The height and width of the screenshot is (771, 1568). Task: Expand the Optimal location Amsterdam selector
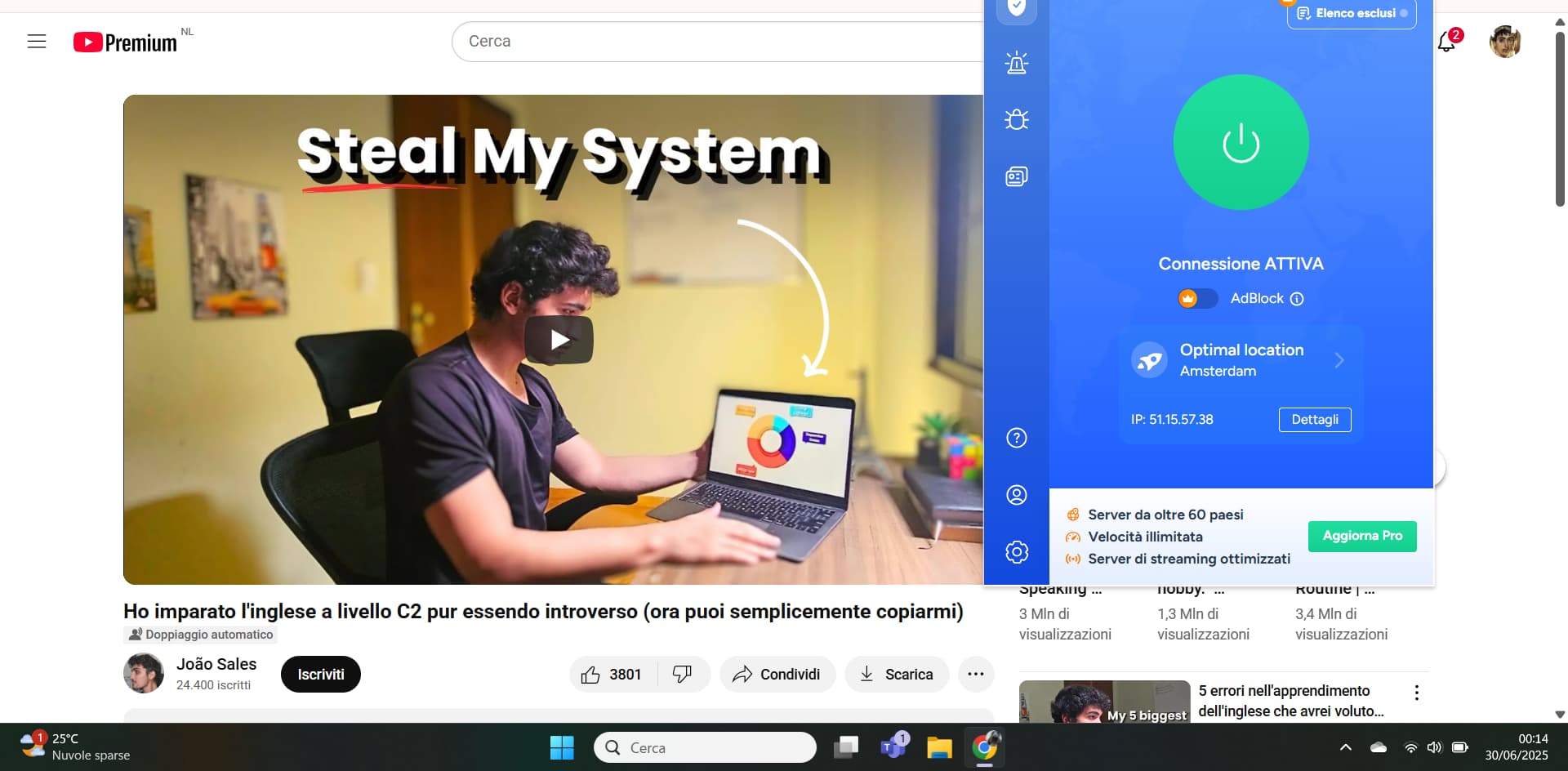1241,360
